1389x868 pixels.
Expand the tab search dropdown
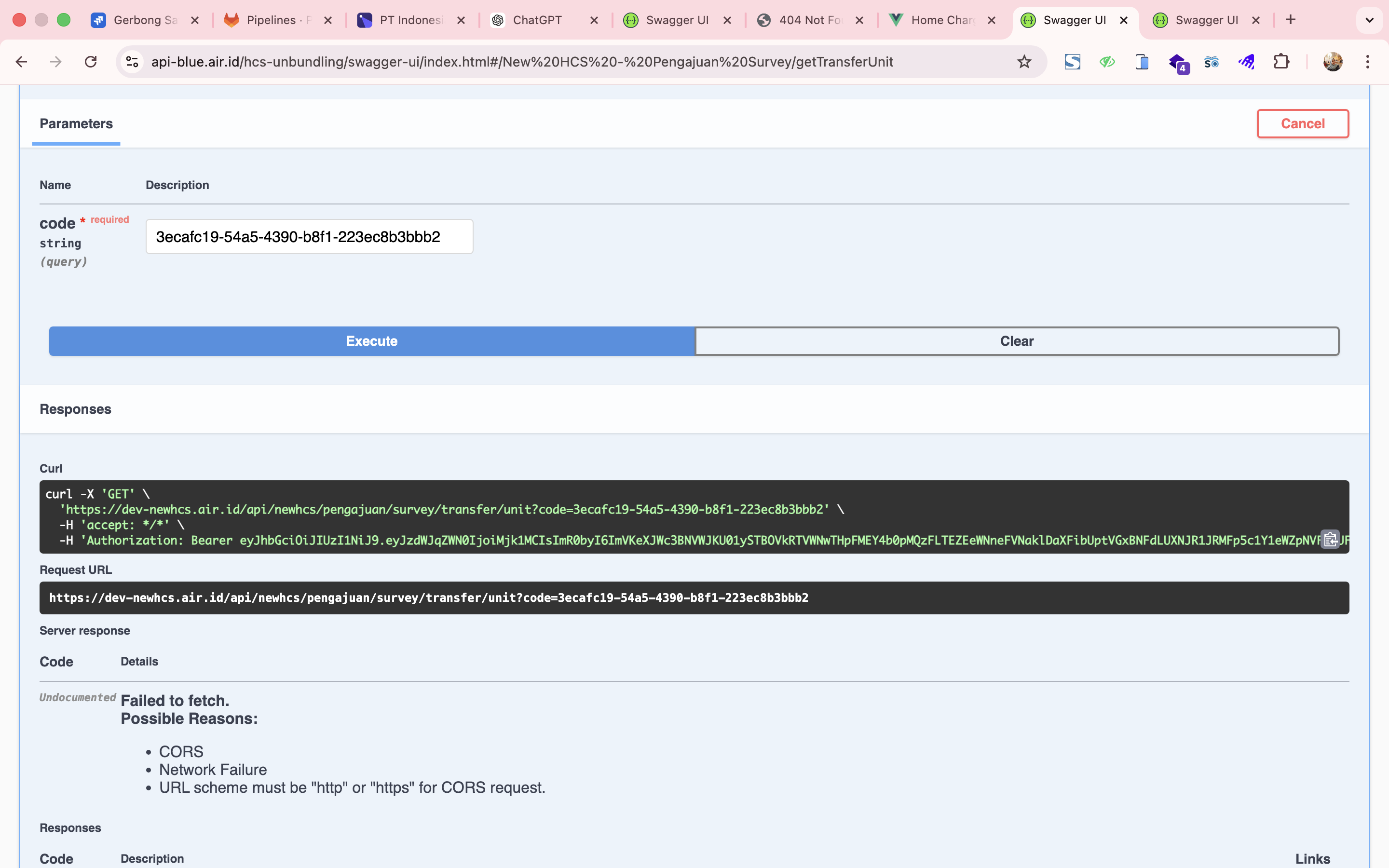pyautogui.click(x=1369, y=20)
